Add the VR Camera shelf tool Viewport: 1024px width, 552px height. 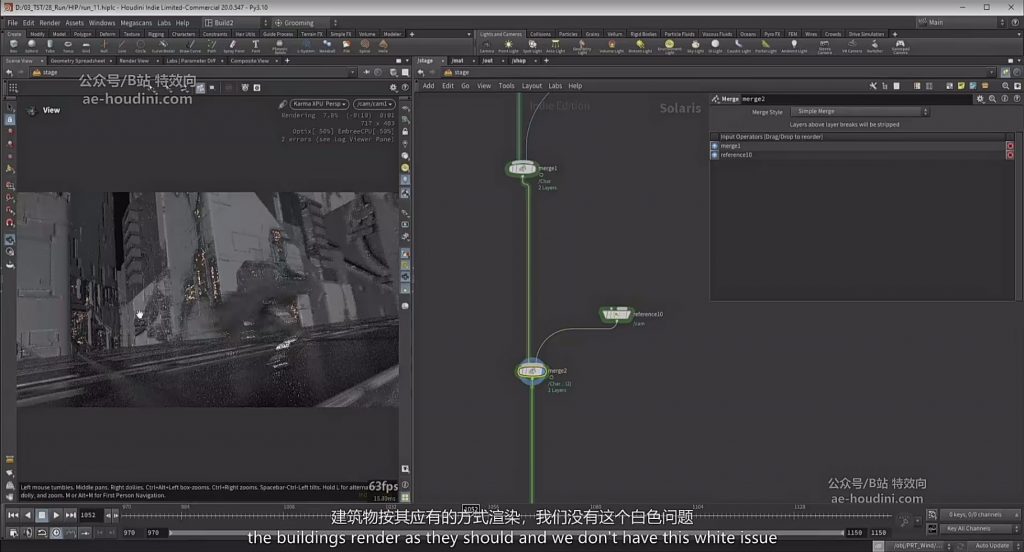(852, 46)
